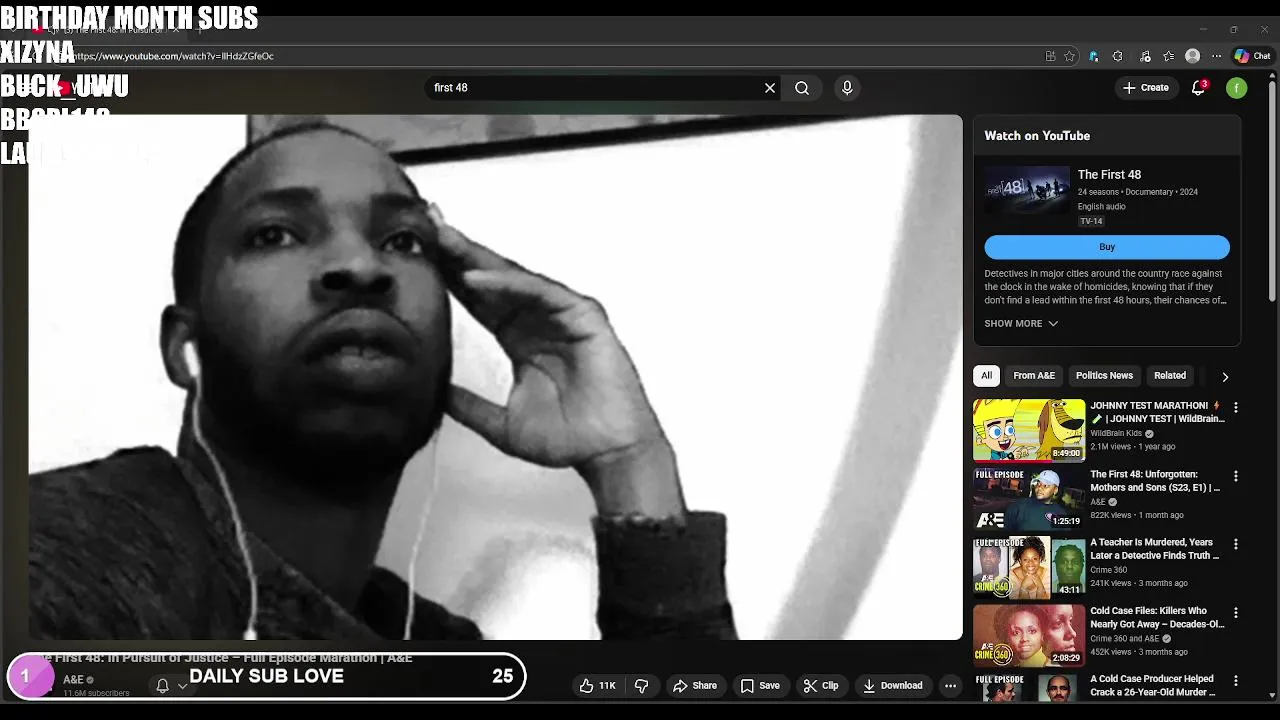Open the browser favorites list icon
Screen dimensions: 1280x720
(1168, 56)
